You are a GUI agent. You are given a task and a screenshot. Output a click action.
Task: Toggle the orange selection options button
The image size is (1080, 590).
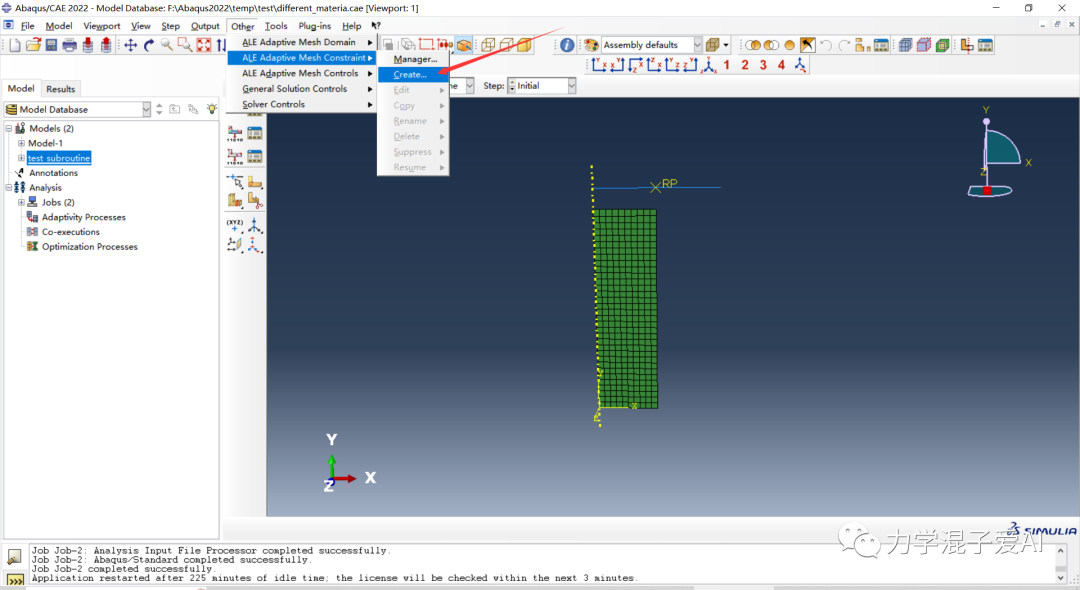coord(464,45)
